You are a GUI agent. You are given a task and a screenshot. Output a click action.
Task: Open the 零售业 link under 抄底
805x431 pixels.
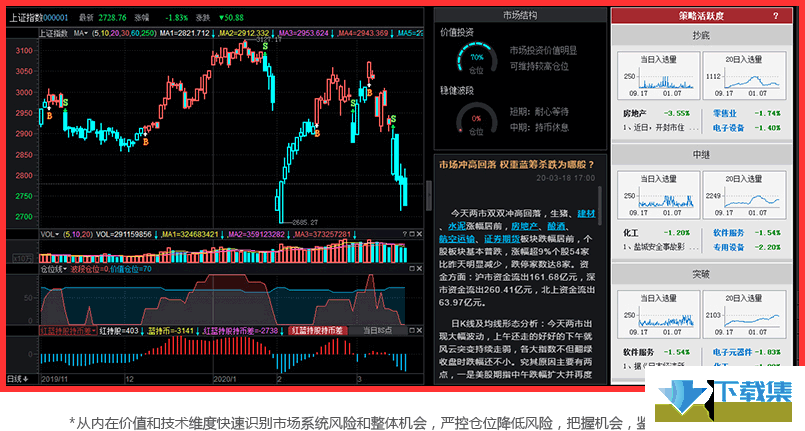(724, 113)
